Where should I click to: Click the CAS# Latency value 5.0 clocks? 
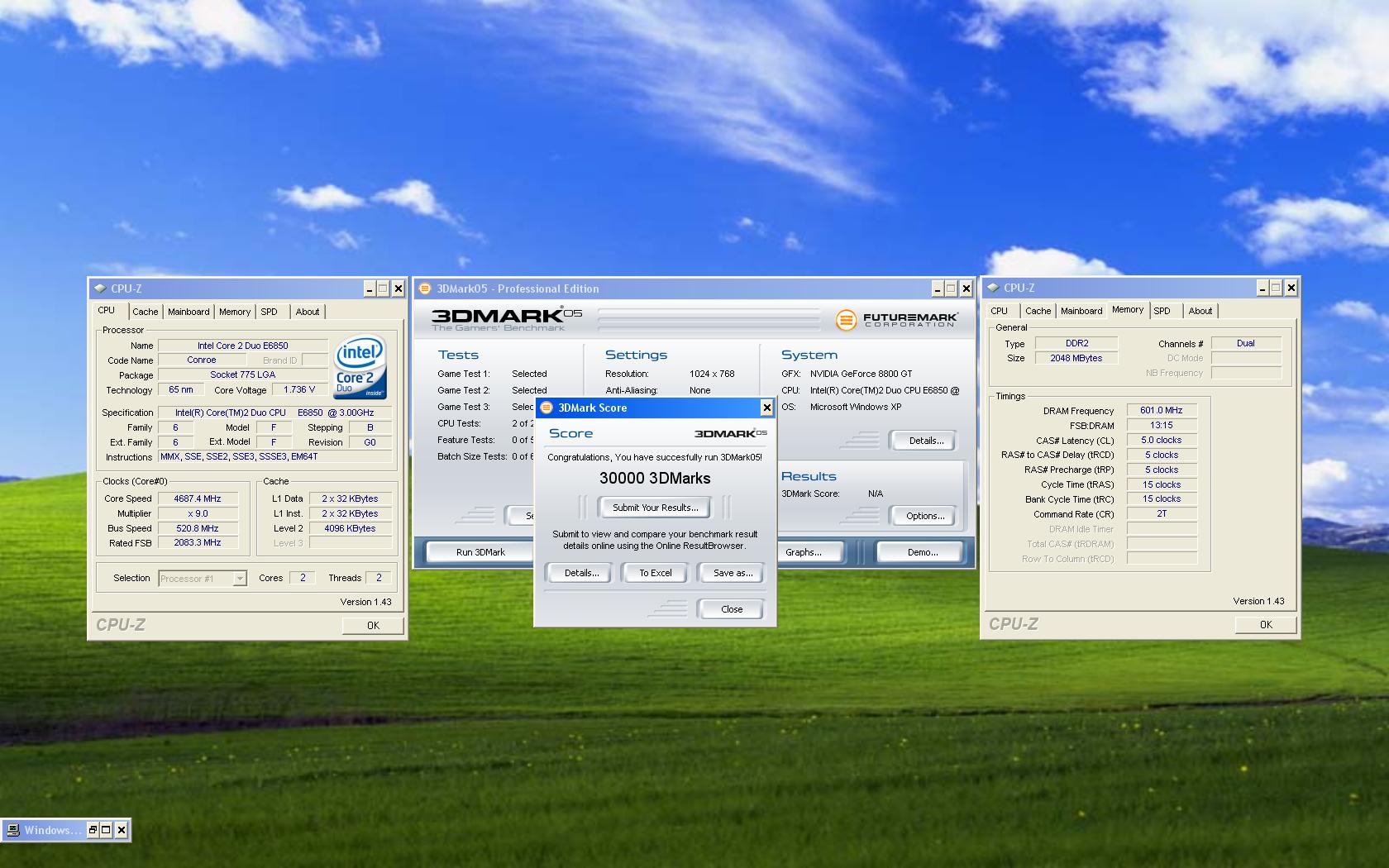point(1161,440)
